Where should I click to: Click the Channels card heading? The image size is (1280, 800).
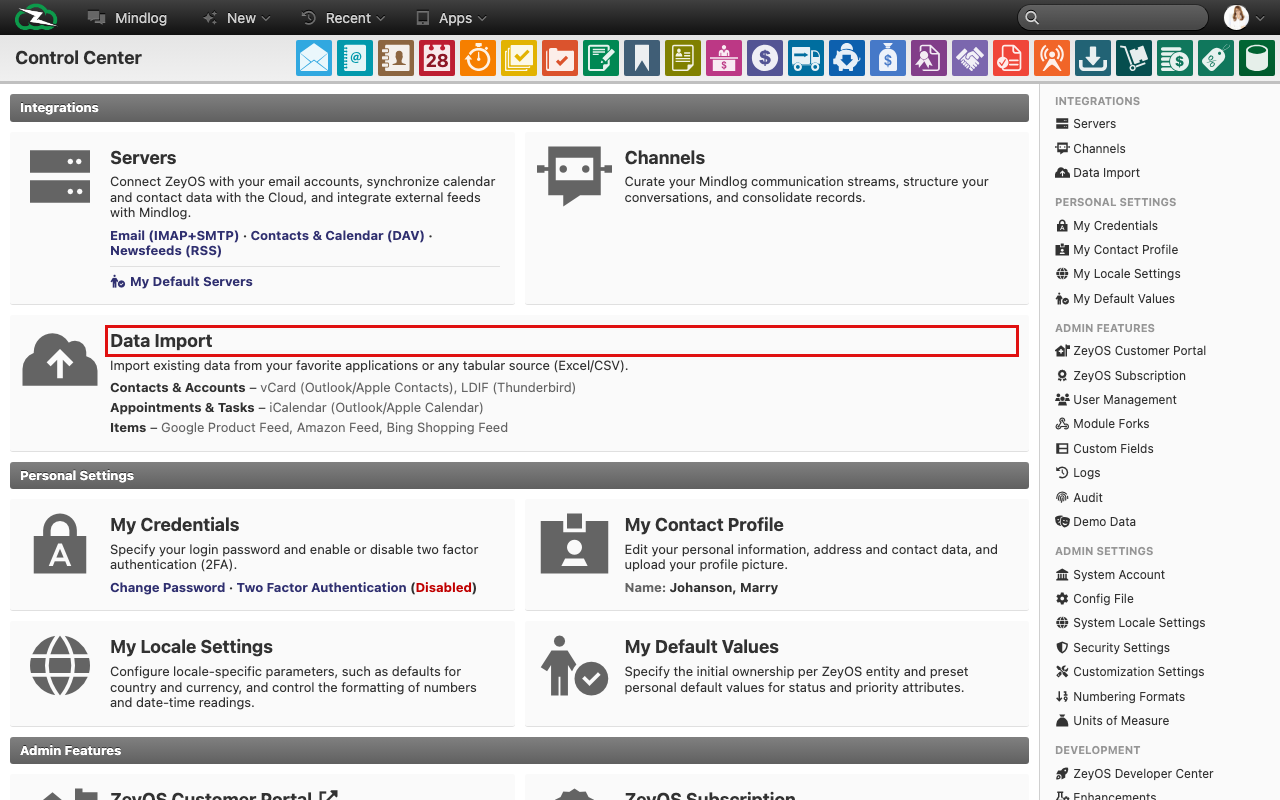(x=665, y=158)
